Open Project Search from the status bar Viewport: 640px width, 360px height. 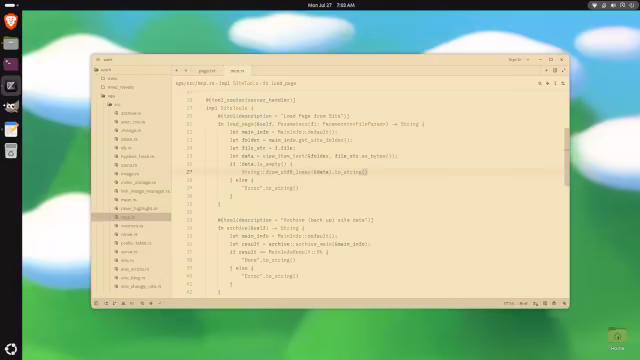142,303
